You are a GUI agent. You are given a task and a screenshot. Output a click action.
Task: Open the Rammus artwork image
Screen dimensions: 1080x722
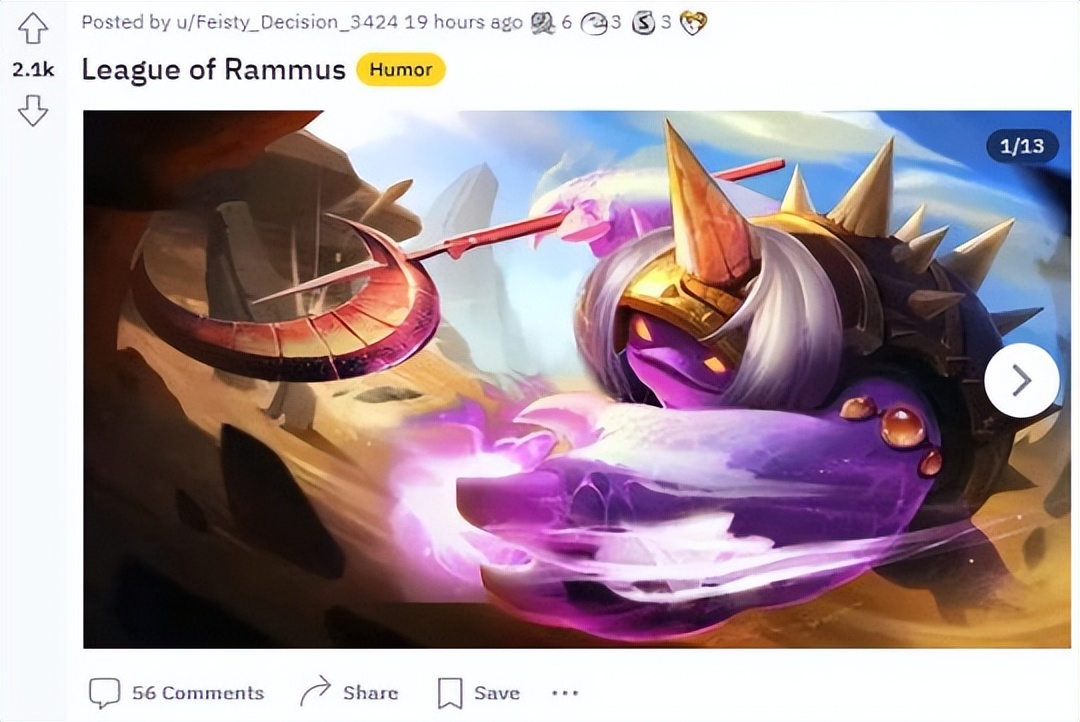click(577, 380)
